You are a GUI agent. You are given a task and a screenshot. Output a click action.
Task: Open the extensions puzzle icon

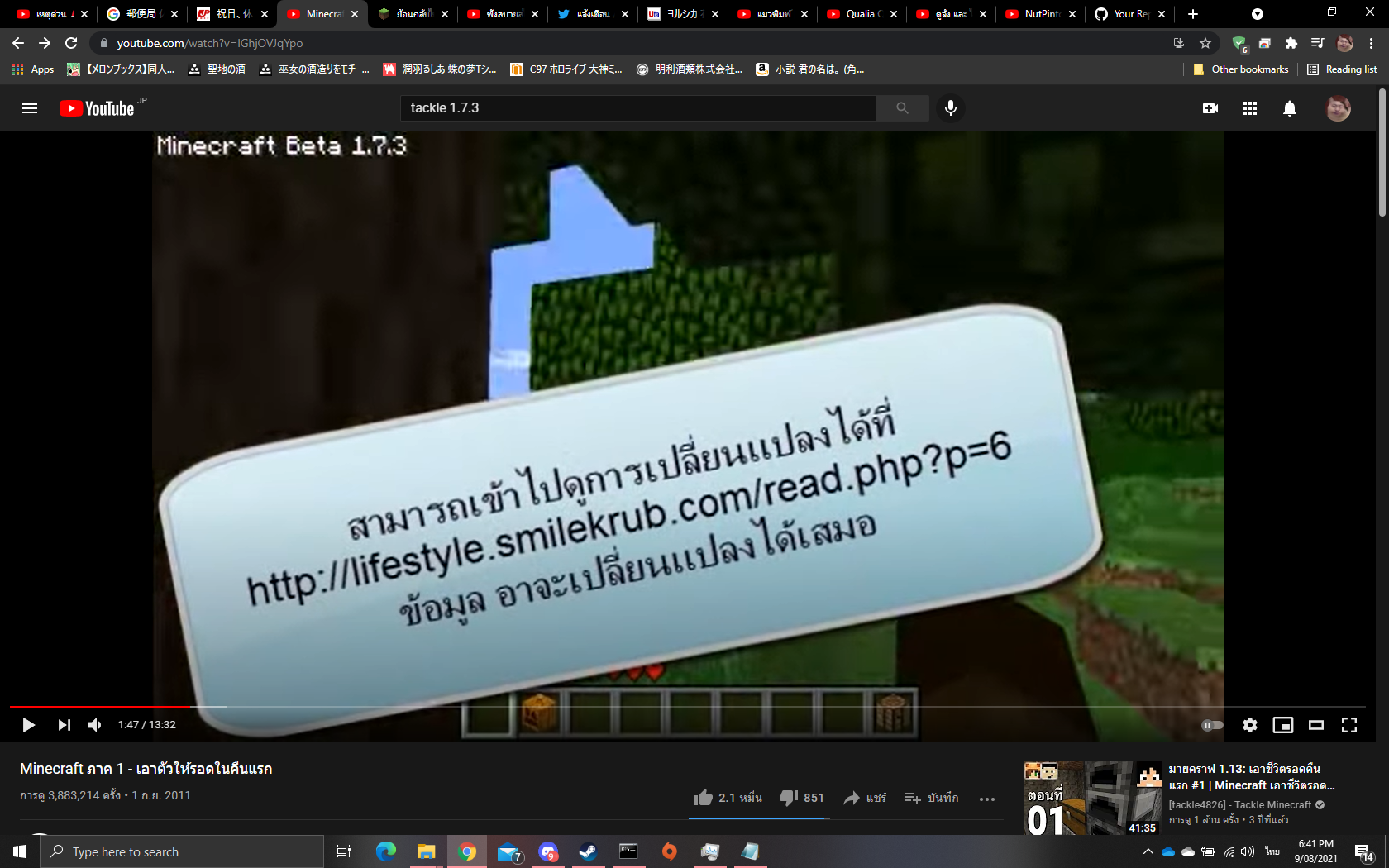click(x=1291, y=43)
